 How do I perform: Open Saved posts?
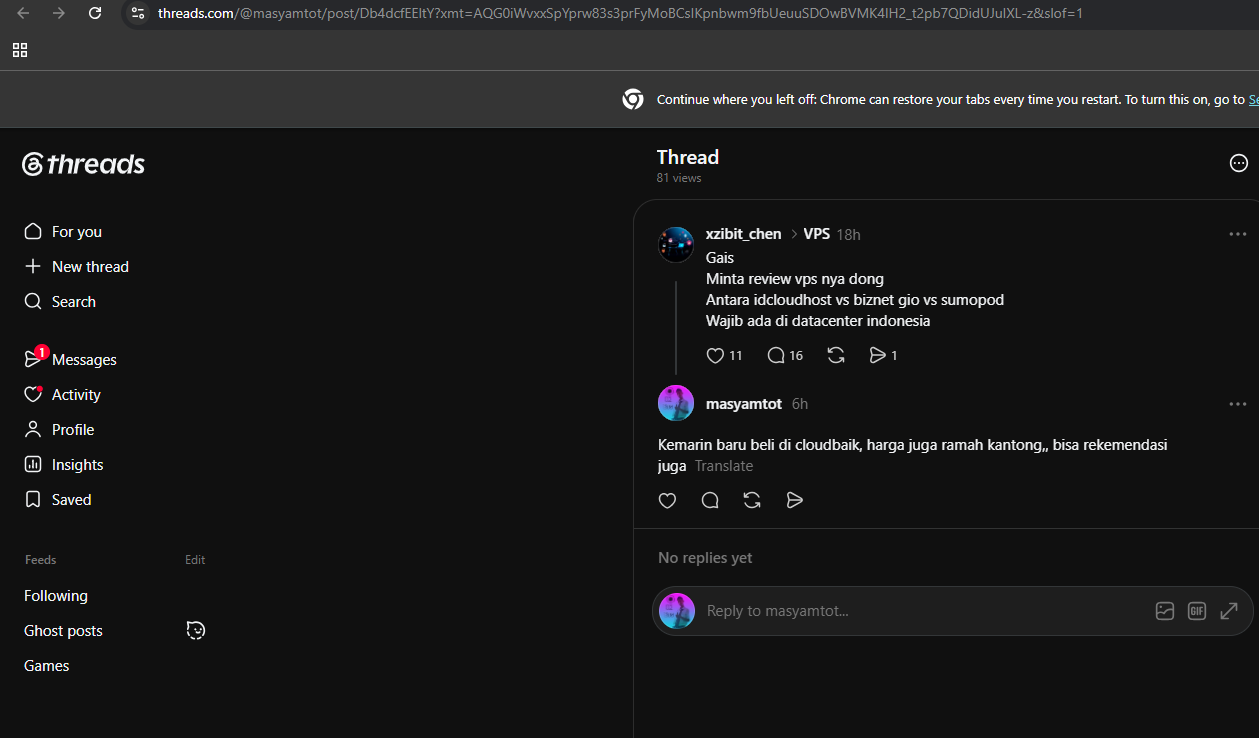(58, 499)
